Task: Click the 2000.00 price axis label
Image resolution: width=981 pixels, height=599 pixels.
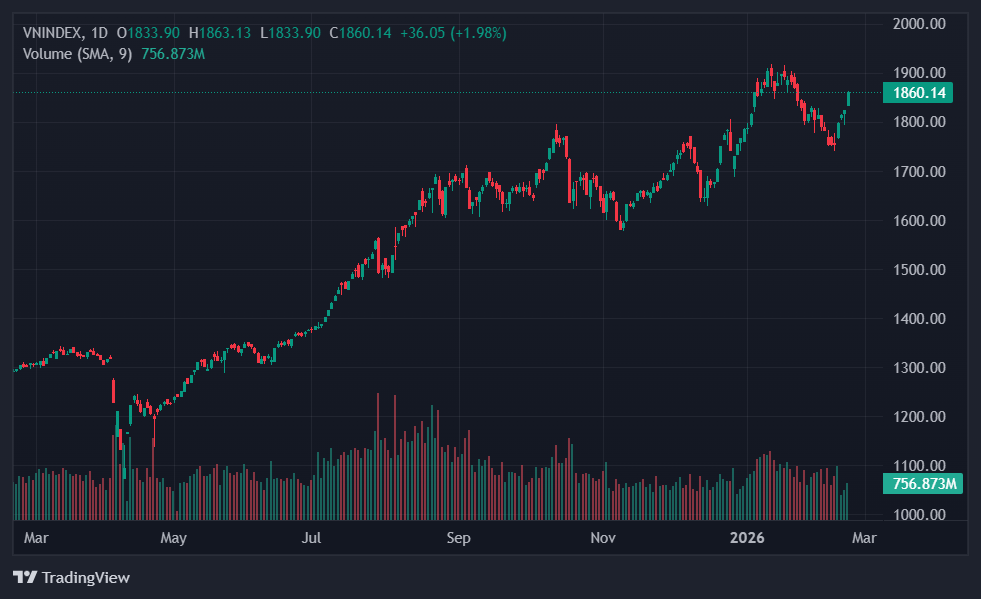Action: 918,23
